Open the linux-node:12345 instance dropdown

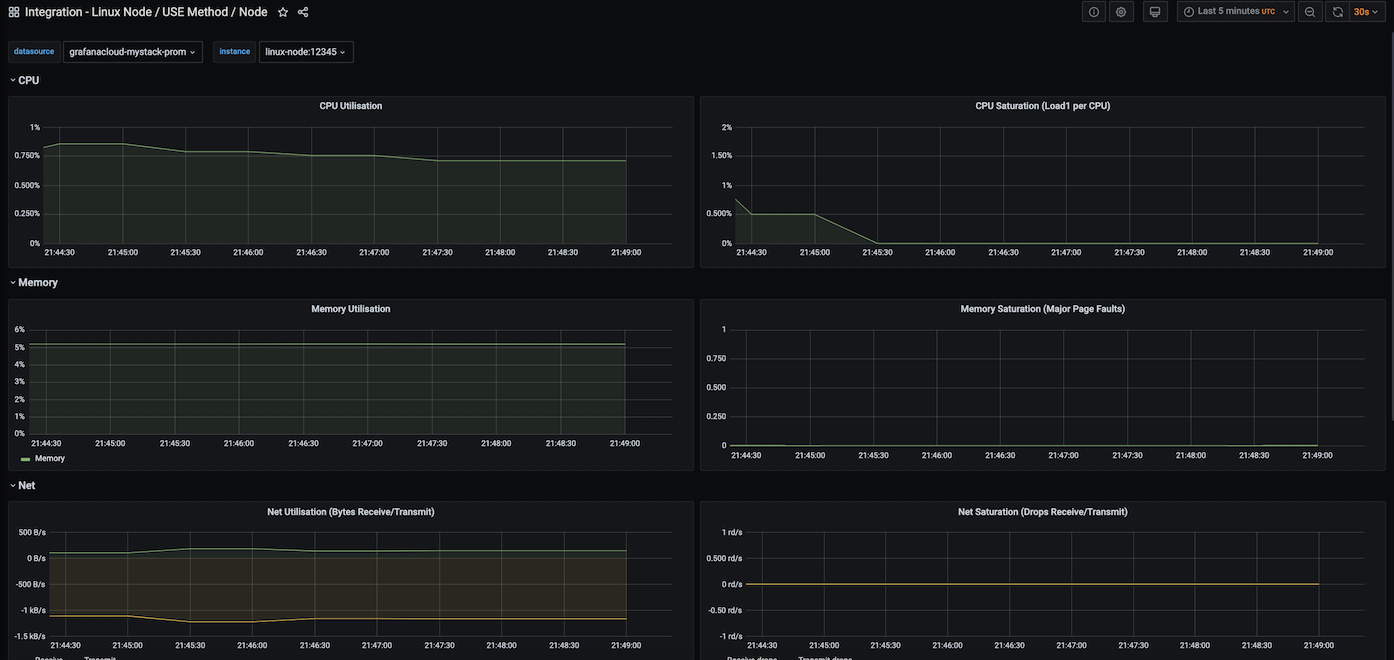pos(306,52)
